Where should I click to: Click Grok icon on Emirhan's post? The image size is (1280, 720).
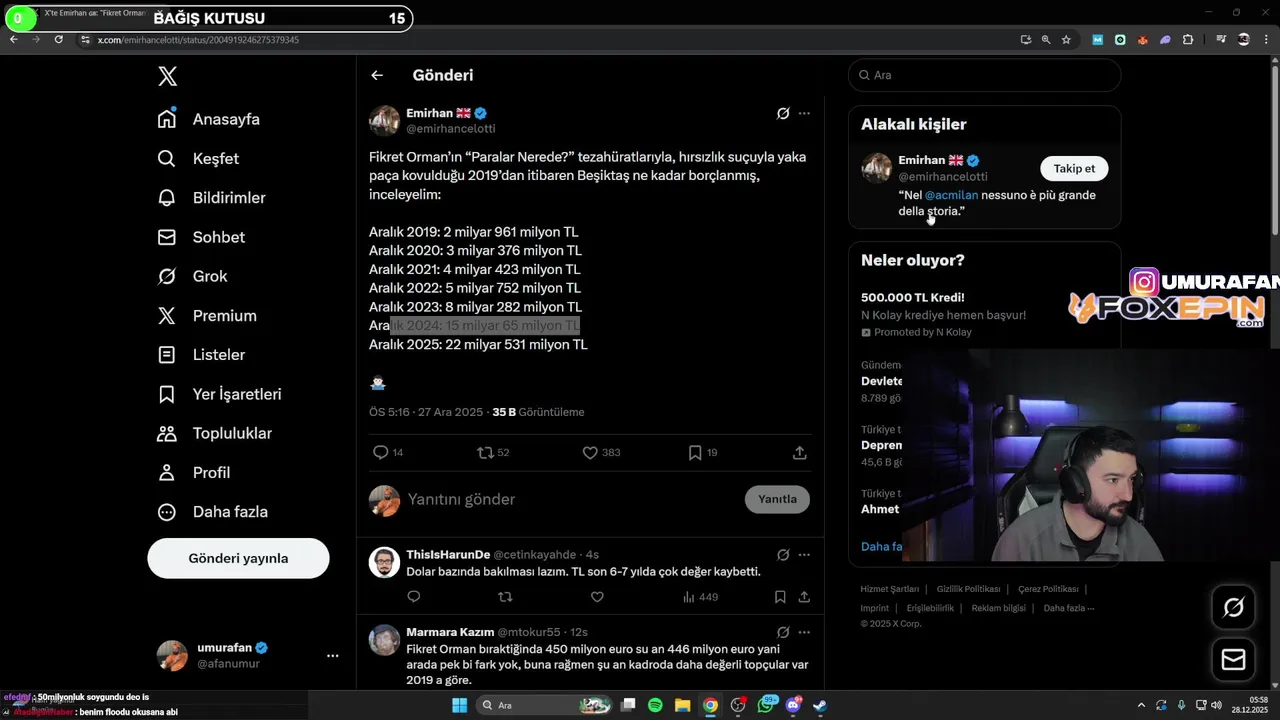click(x=783, y=113)
